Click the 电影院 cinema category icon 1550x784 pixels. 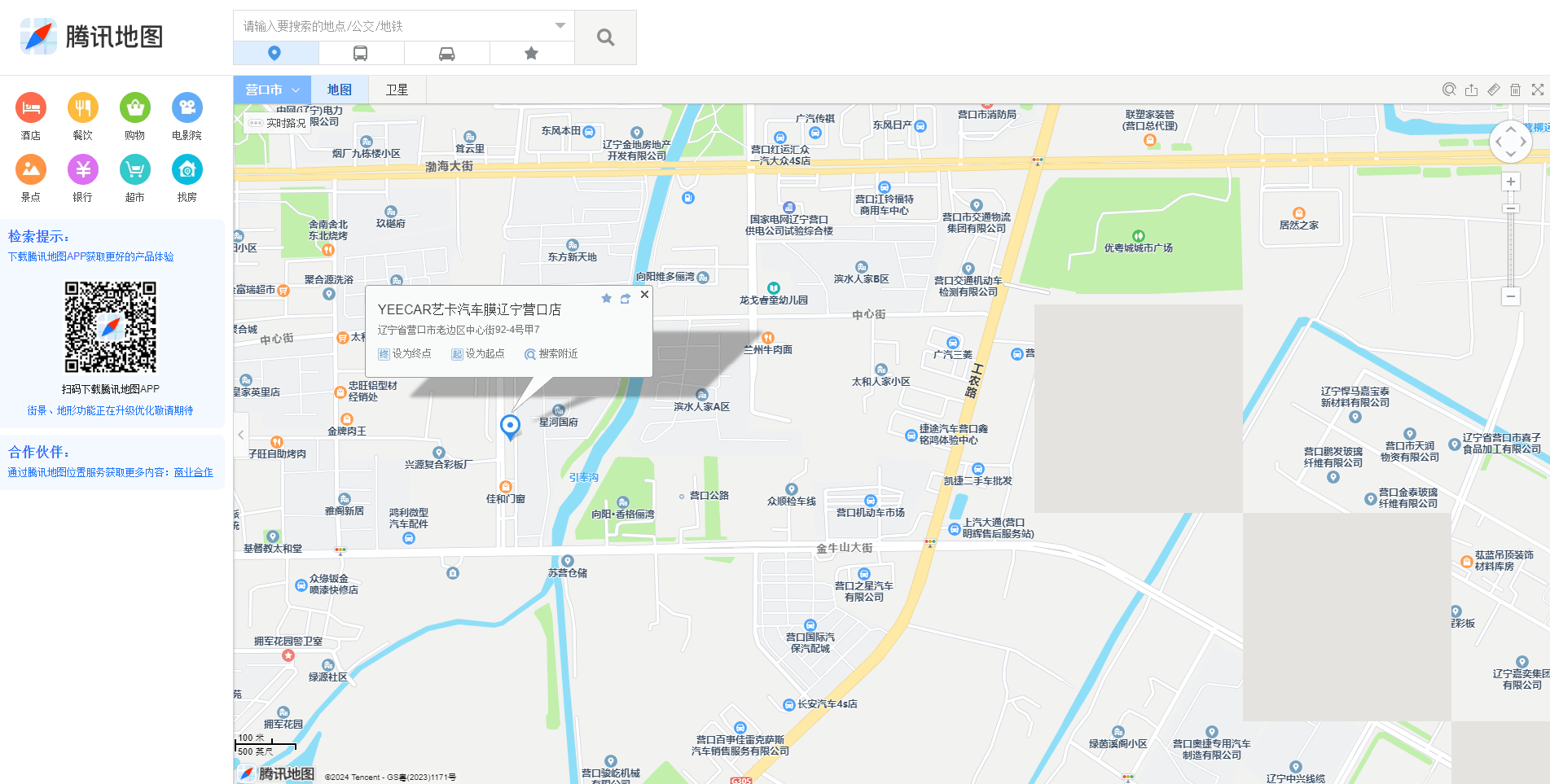pos(187,108)
